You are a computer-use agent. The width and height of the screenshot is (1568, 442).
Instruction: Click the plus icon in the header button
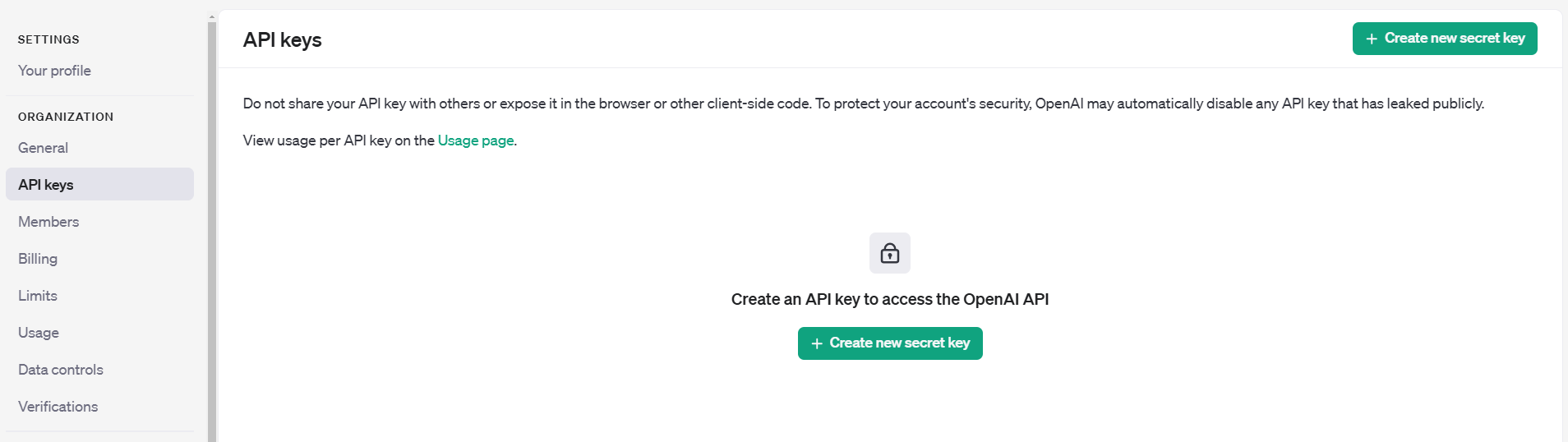[1371, 39]
